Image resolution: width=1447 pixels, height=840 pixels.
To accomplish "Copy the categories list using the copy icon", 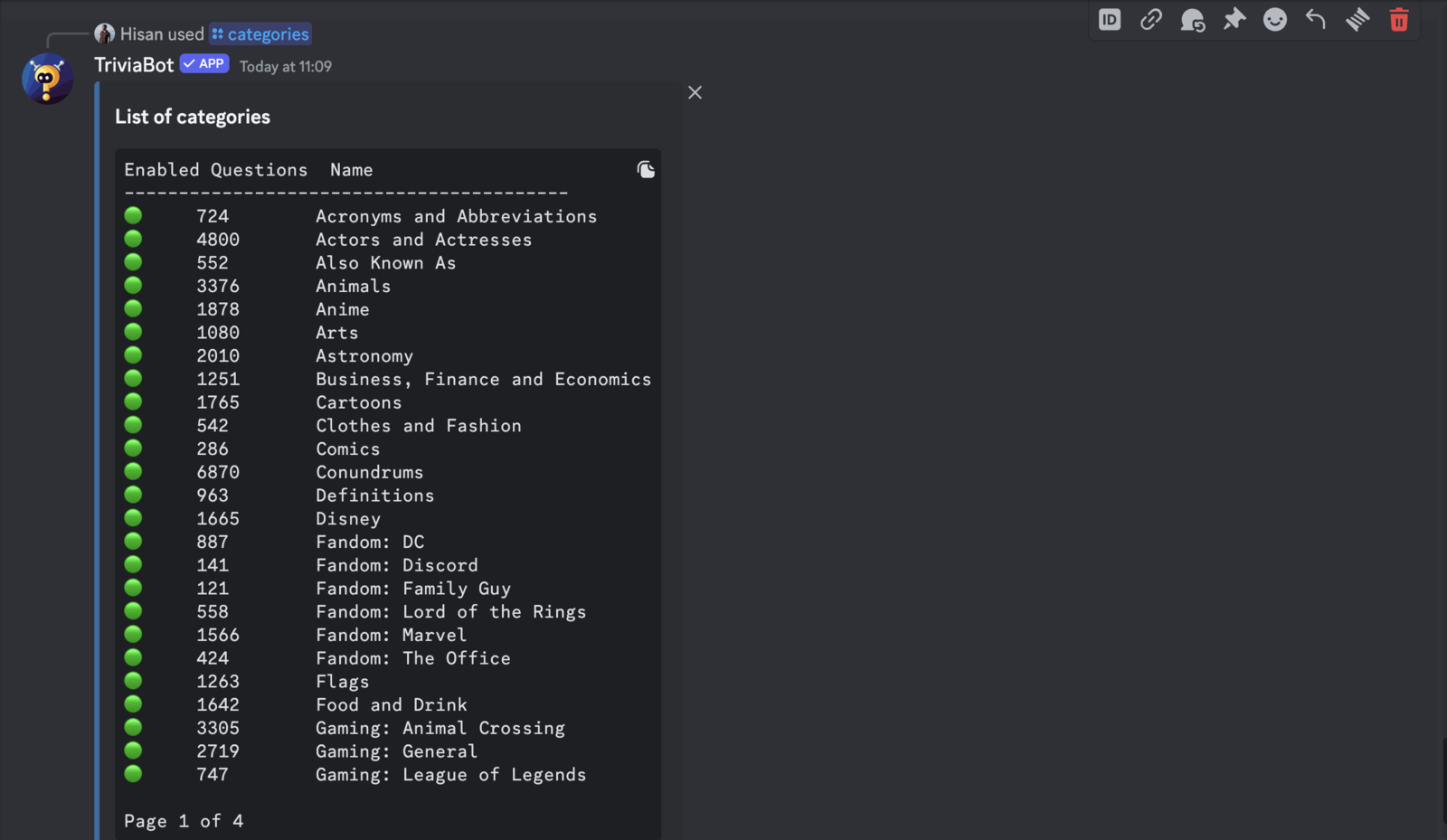I will [646, 169].
